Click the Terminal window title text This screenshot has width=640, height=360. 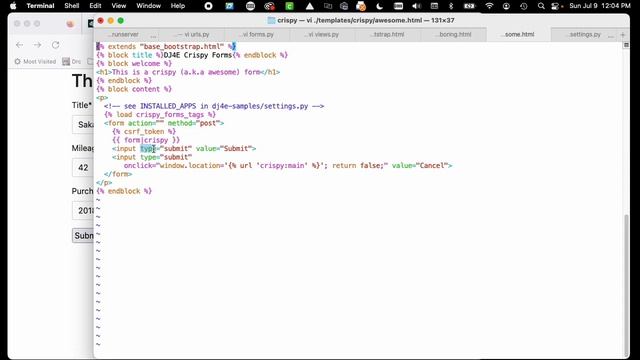(x=366, y=20)
